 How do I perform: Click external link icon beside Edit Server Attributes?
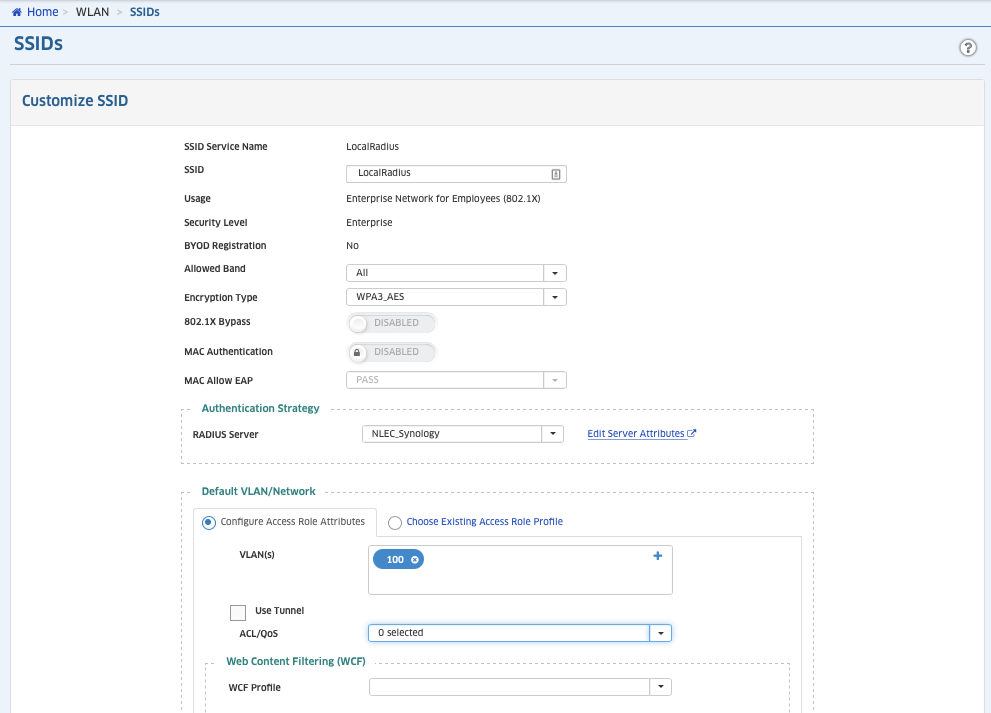tap(692, 434)
